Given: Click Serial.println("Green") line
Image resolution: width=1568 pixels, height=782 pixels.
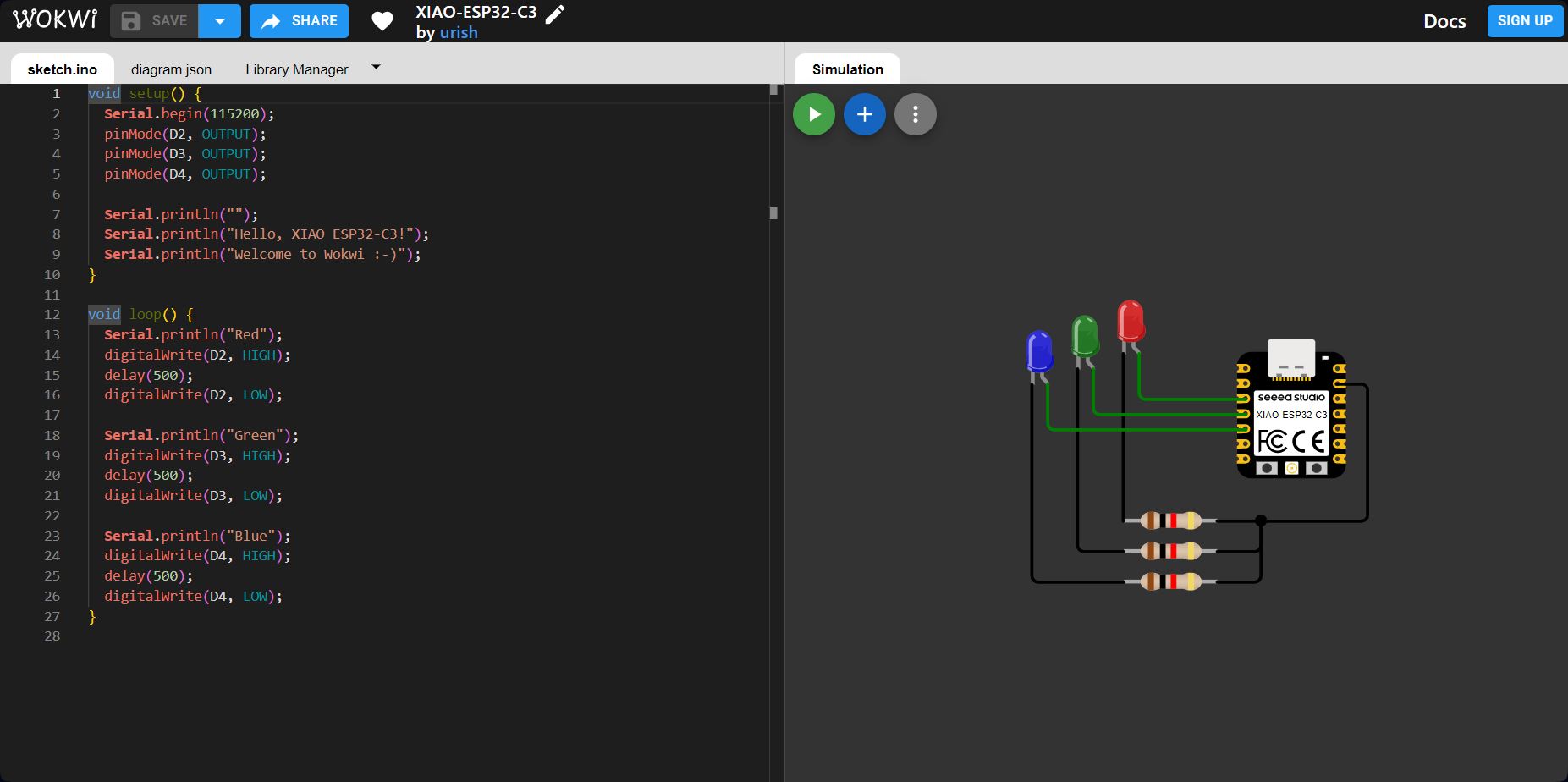Looking at the screenshot, I should [201, 436].
